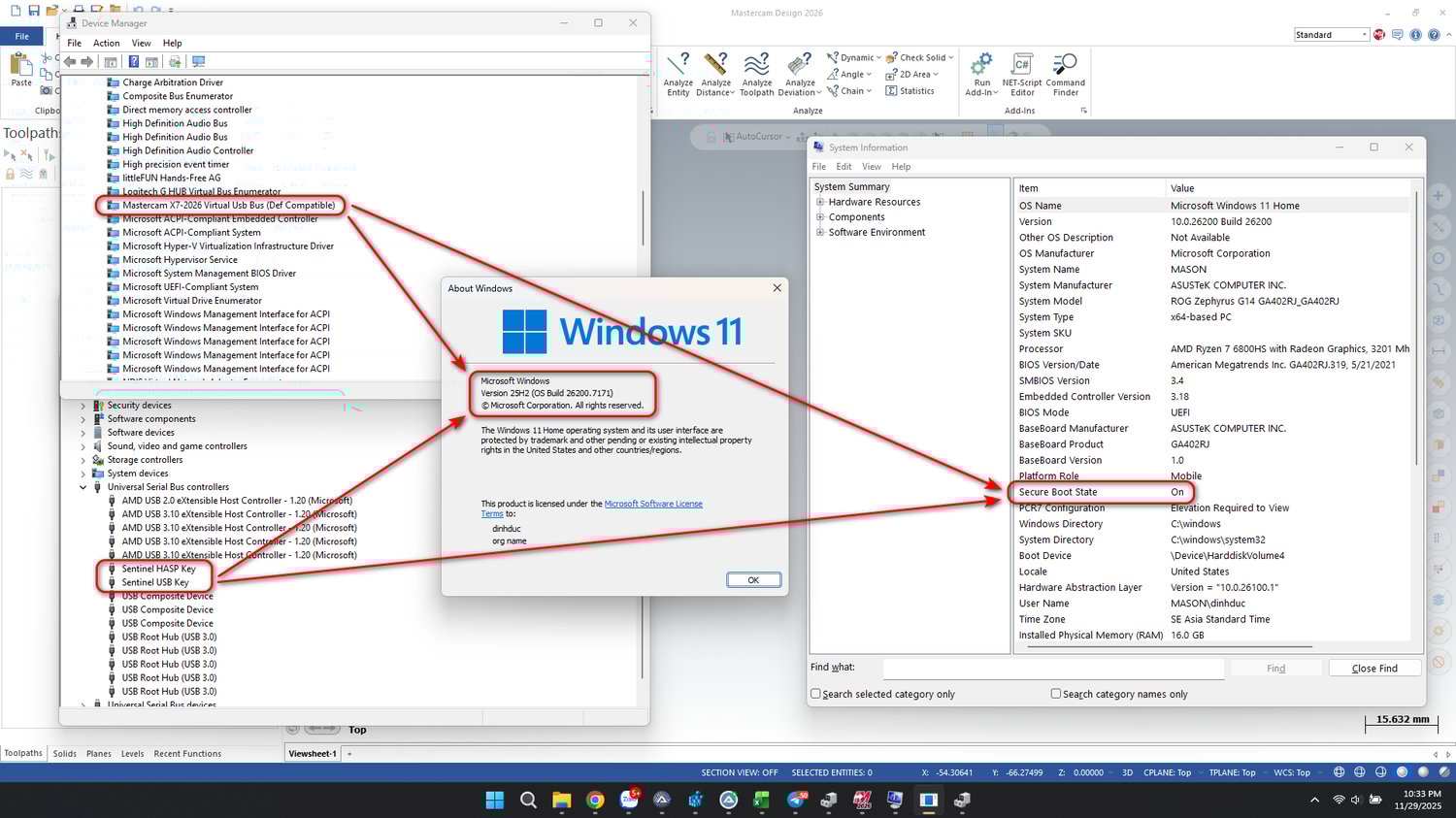
Task: Click Back arrow in the Device Manager toolbar
Action: [70, 62]
